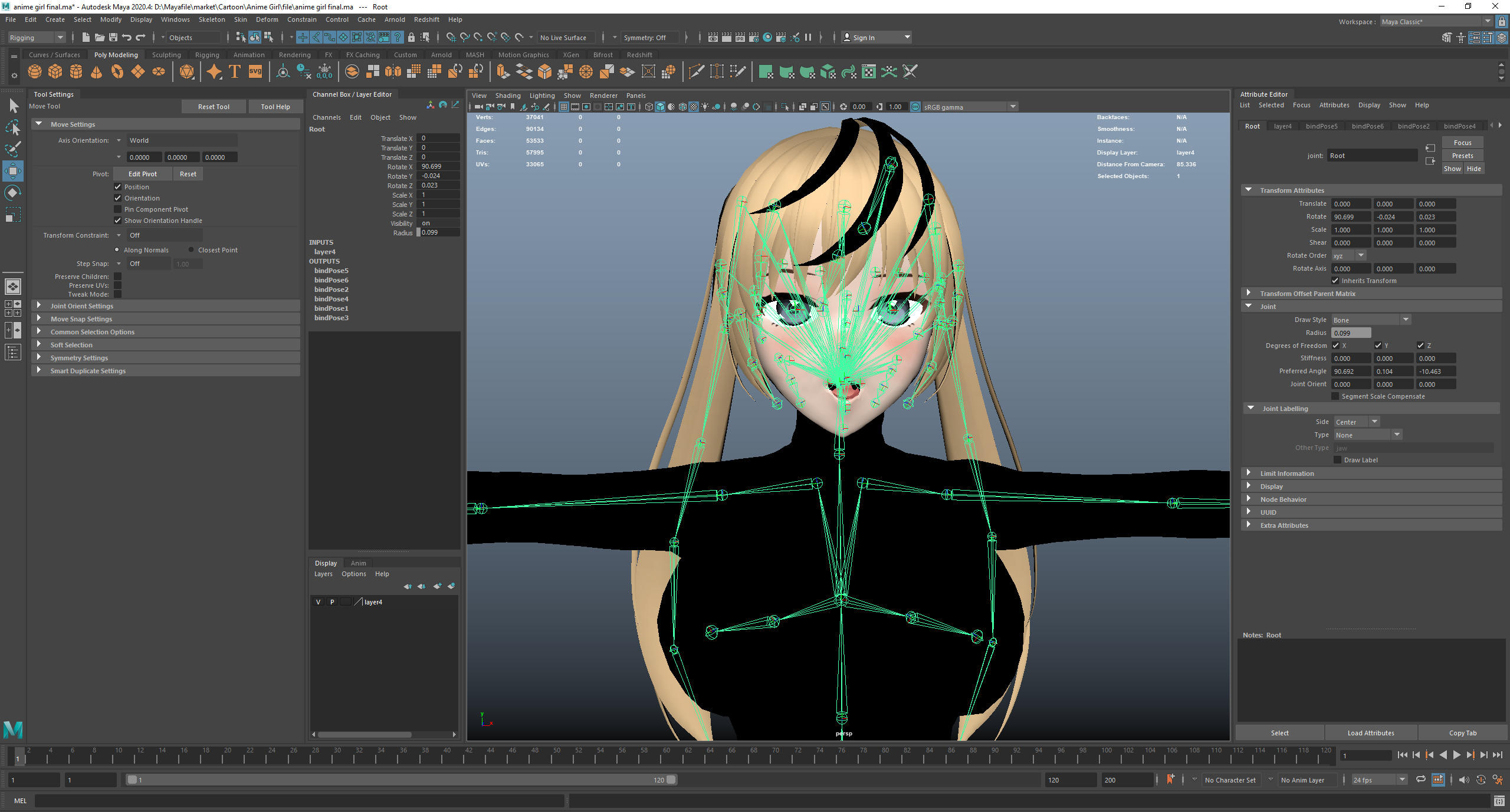Viewport: 1510px width, 812px height.
Task: Click the Multi-Cut knife tool shelf icon
Action: pyautogui.click(x=696, y=72)
